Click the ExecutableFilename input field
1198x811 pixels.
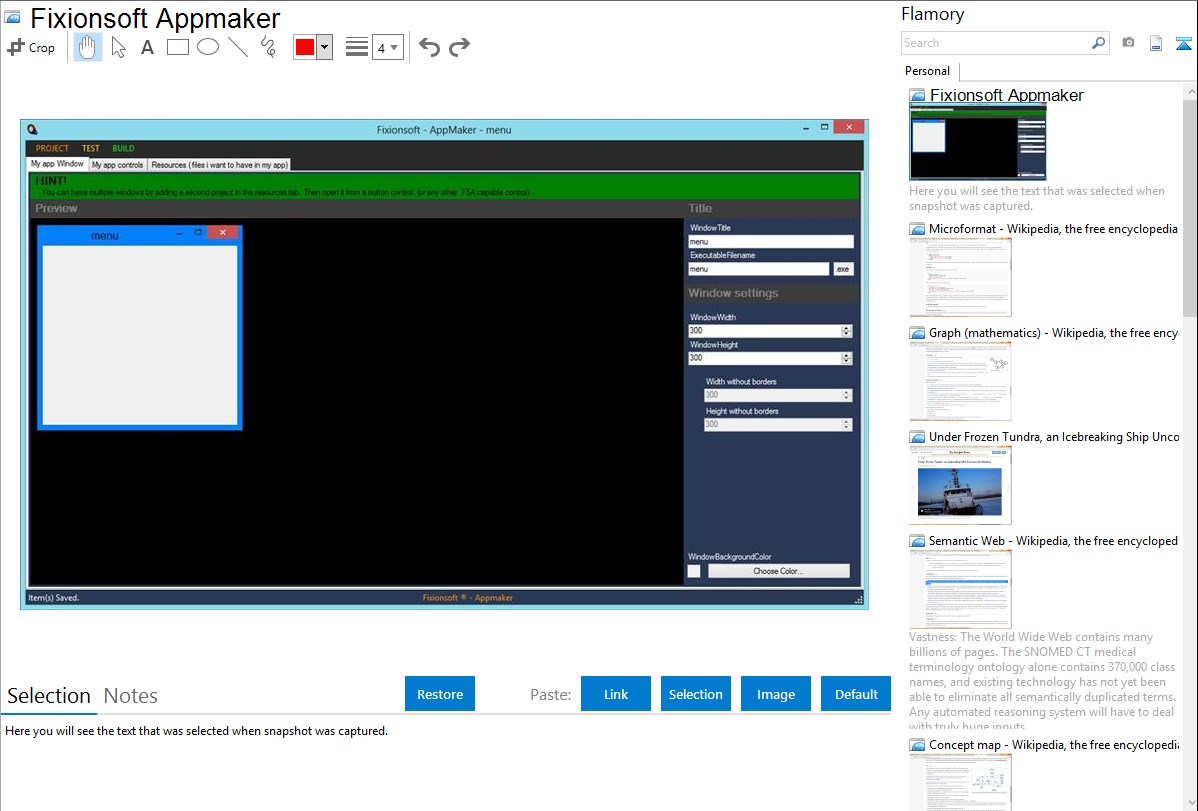click(758, 269)
